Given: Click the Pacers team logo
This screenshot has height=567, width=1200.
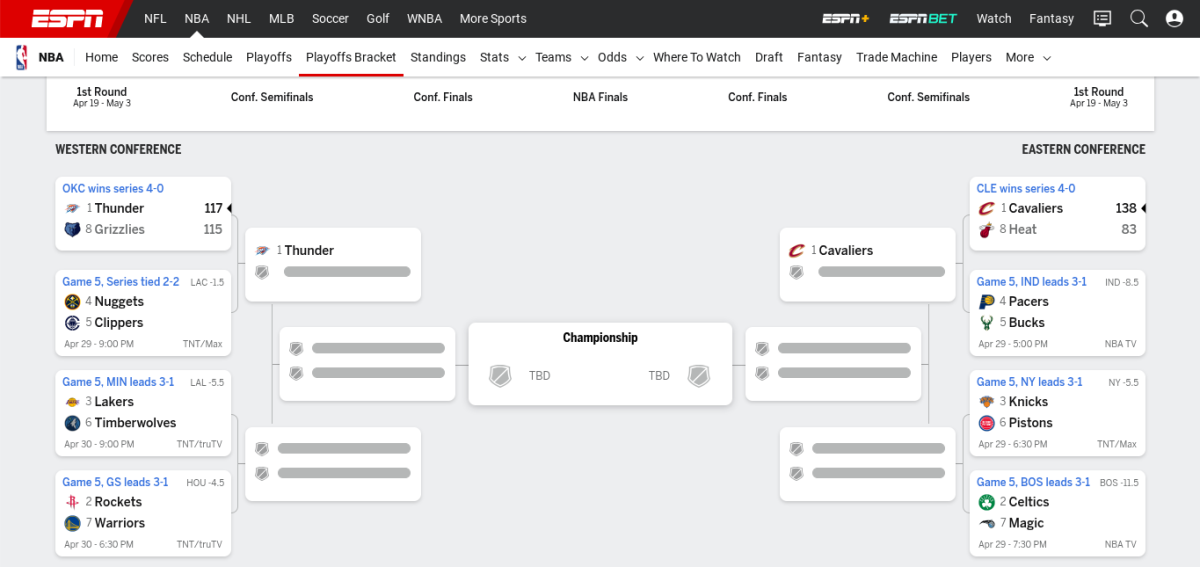Looking at the screenshot, I should pyautogui.click(x=986, y=301).
